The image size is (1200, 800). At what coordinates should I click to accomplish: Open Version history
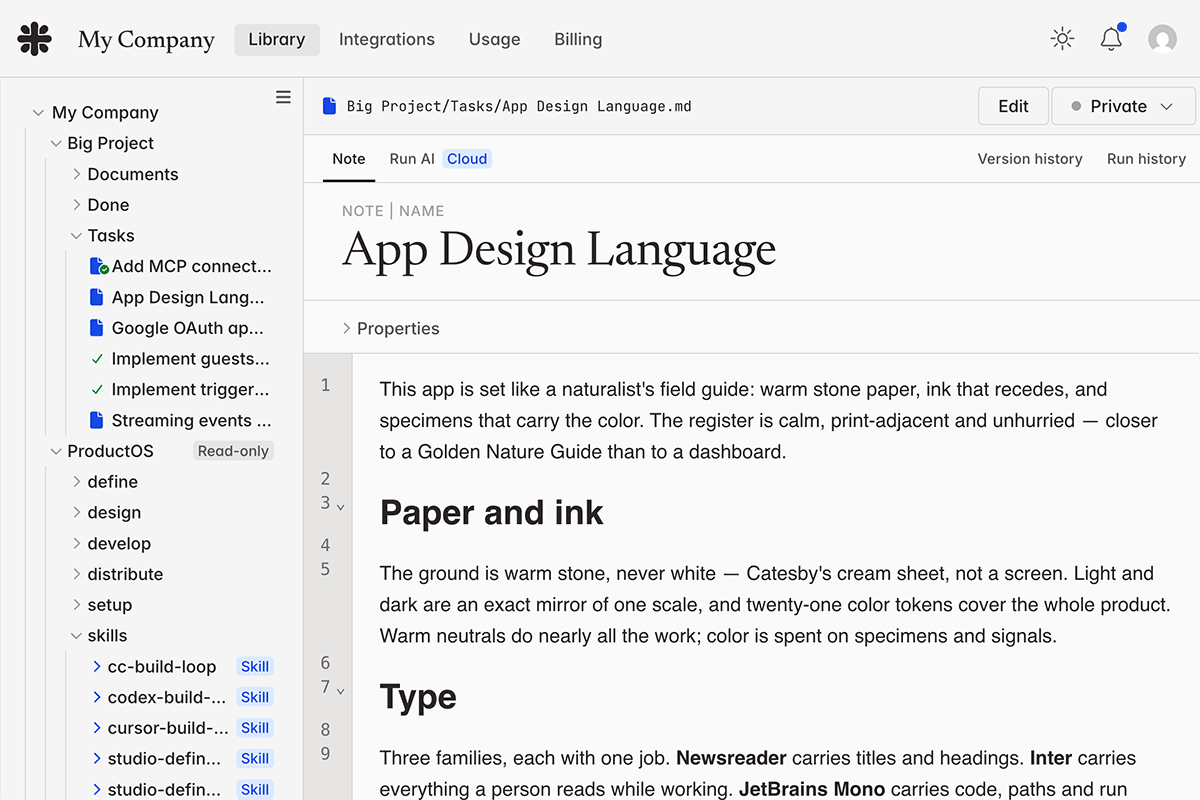[x=1030, y=159]
